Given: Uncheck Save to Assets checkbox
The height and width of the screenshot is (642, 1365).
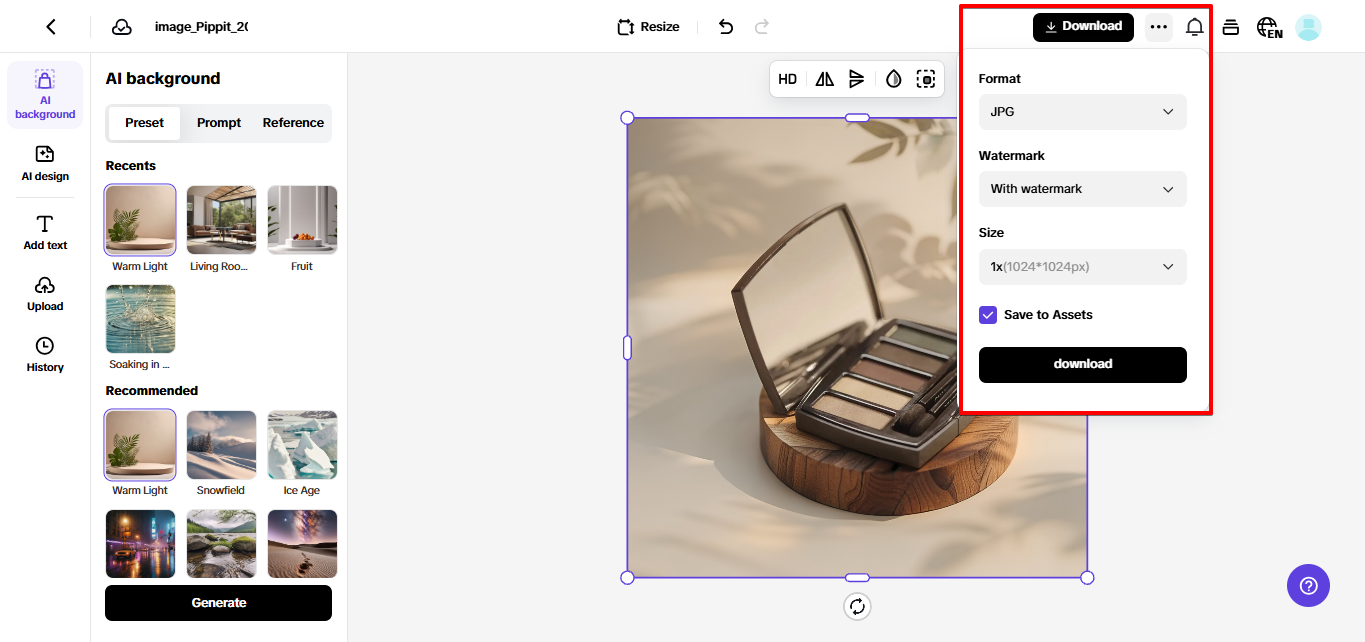Looking at the screenshot, I should (988, 315).
